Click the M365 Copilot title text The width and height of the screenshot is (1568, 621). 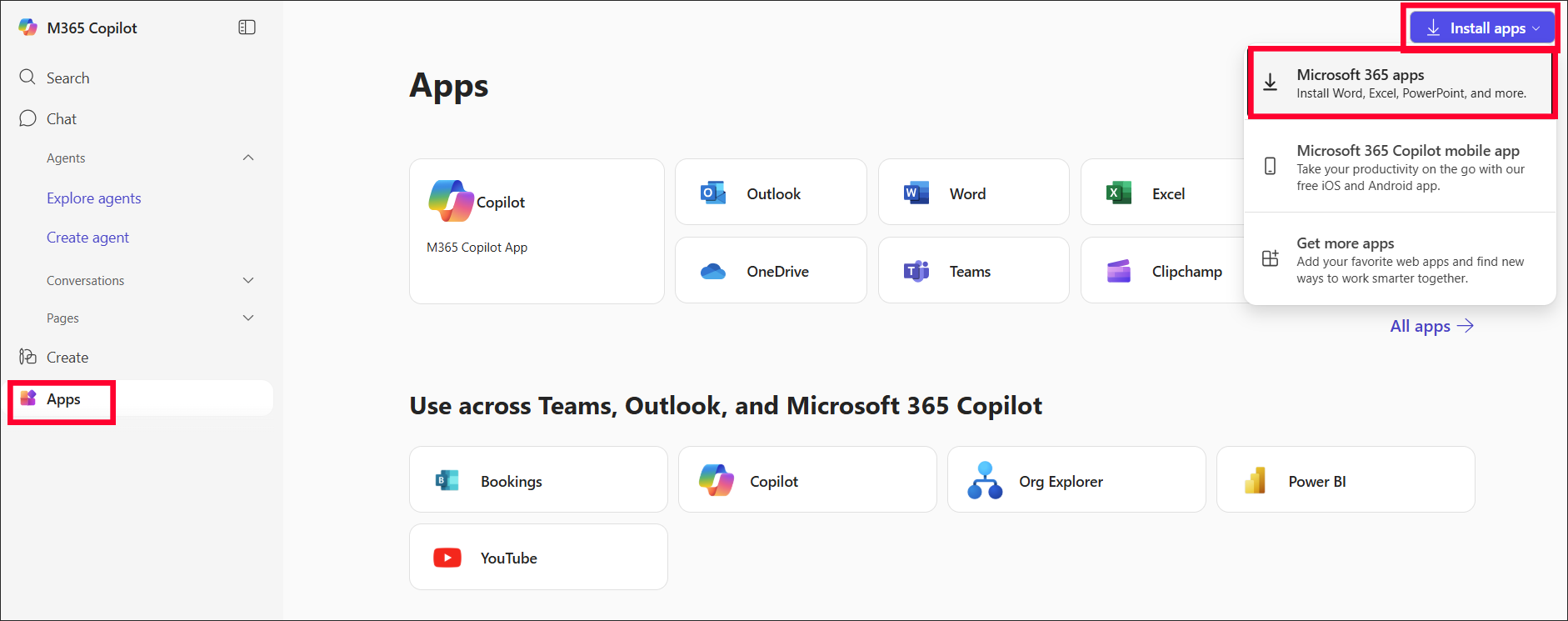tap(92, 28)
